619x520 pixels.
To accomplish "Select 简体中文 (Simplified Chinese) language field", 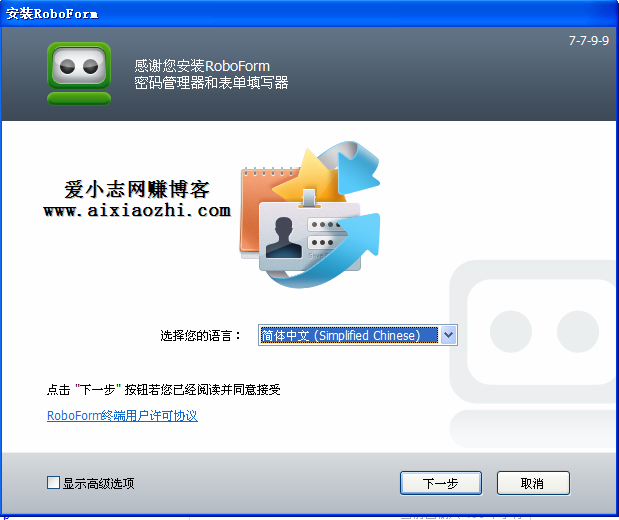I will [358, 335].
